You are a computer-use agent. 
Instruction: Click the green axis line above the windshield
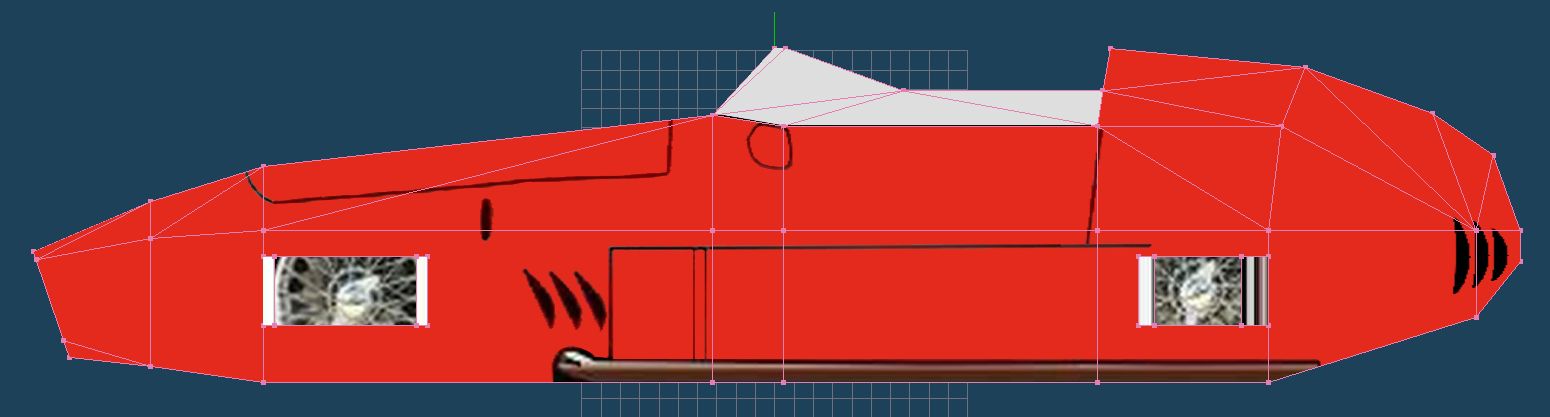tap(775, 28)
